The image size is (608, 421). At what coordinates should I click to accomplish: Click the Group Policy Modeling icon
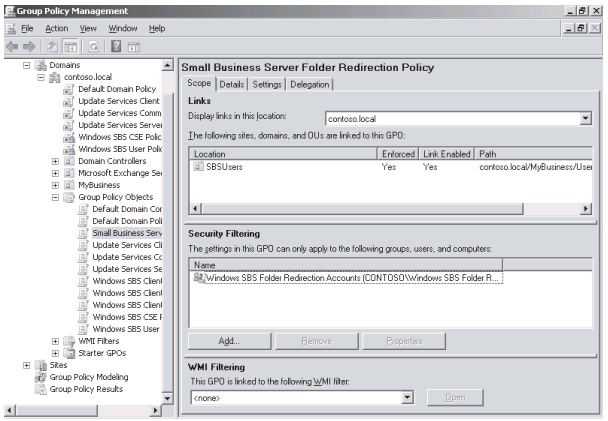pos(40,377)
